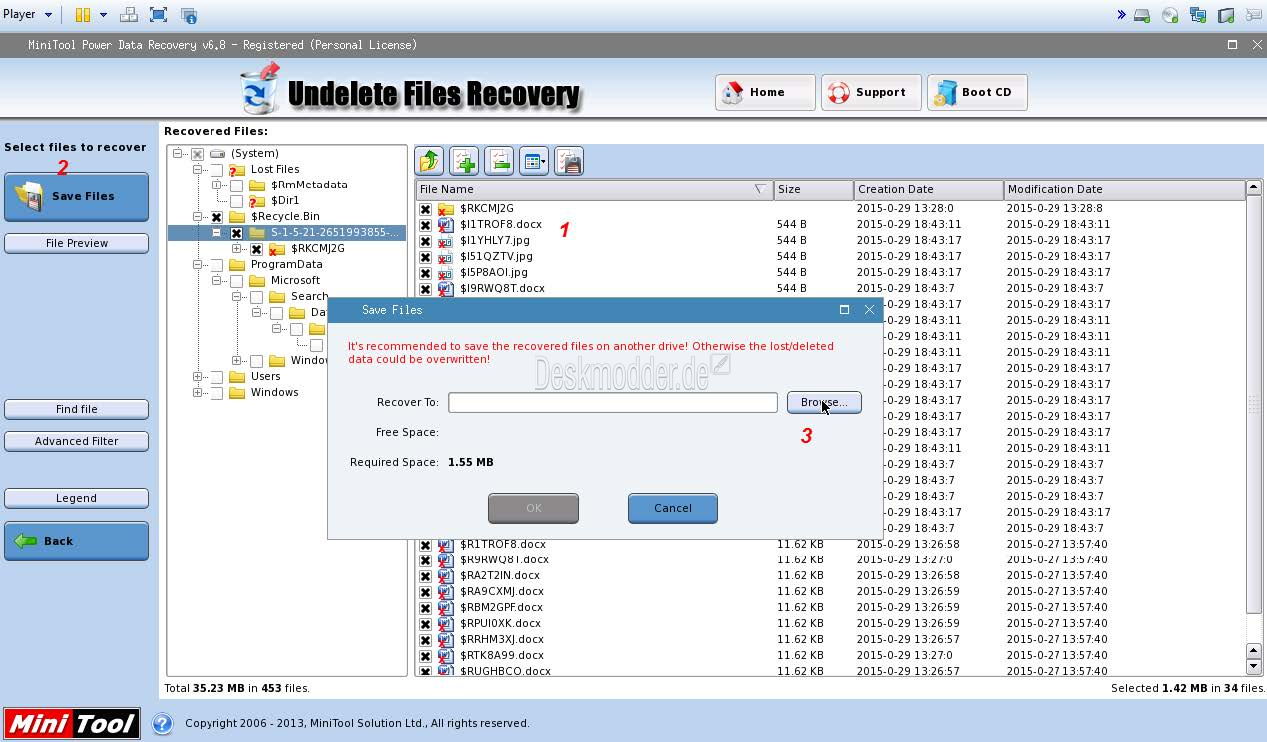
Task: Collapse the Lost Files tree node
Action: (197, 170)
